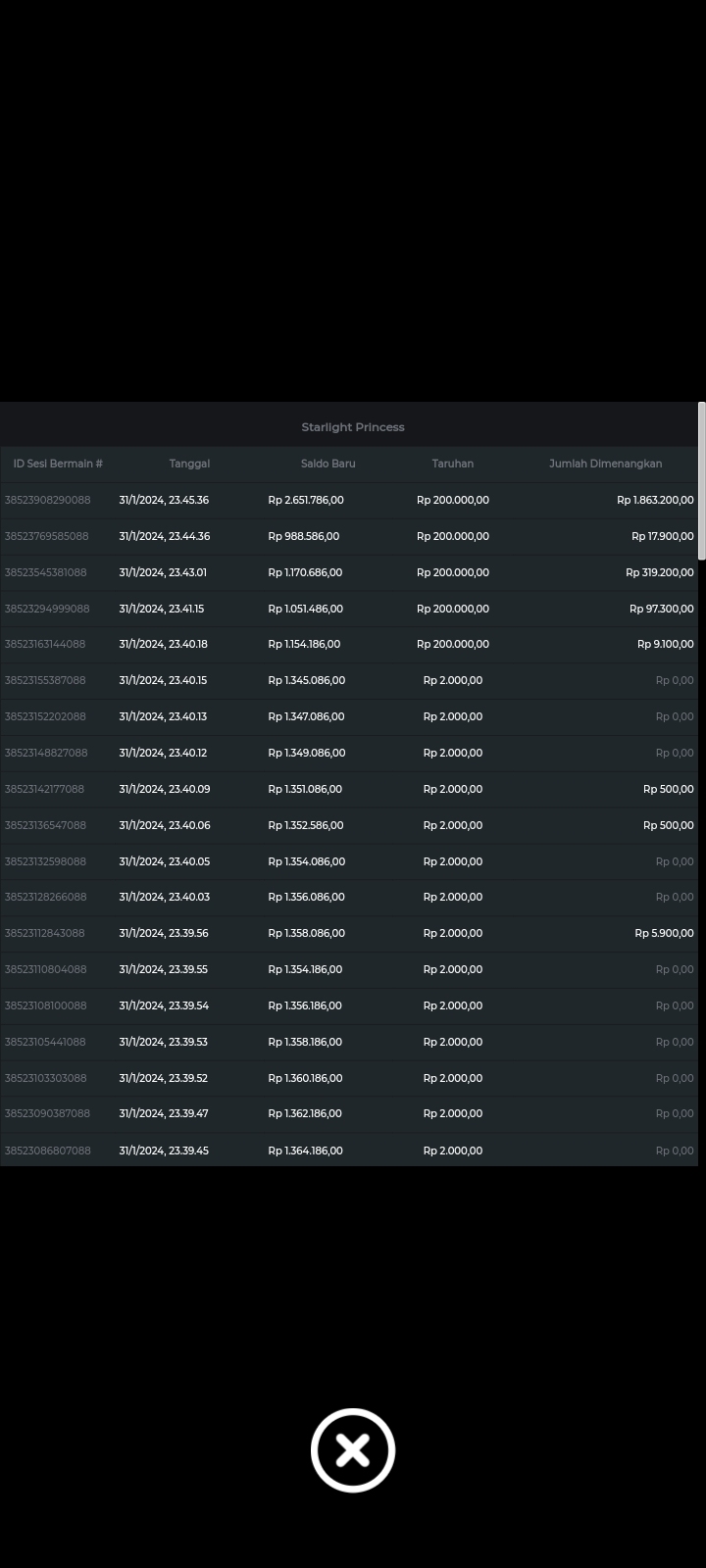Image resolution: width=706 pixels, height=1568 pixels.
Task: Click the Rp 1.863.200,00 winning amount
Action: click(x=654, y=500)
